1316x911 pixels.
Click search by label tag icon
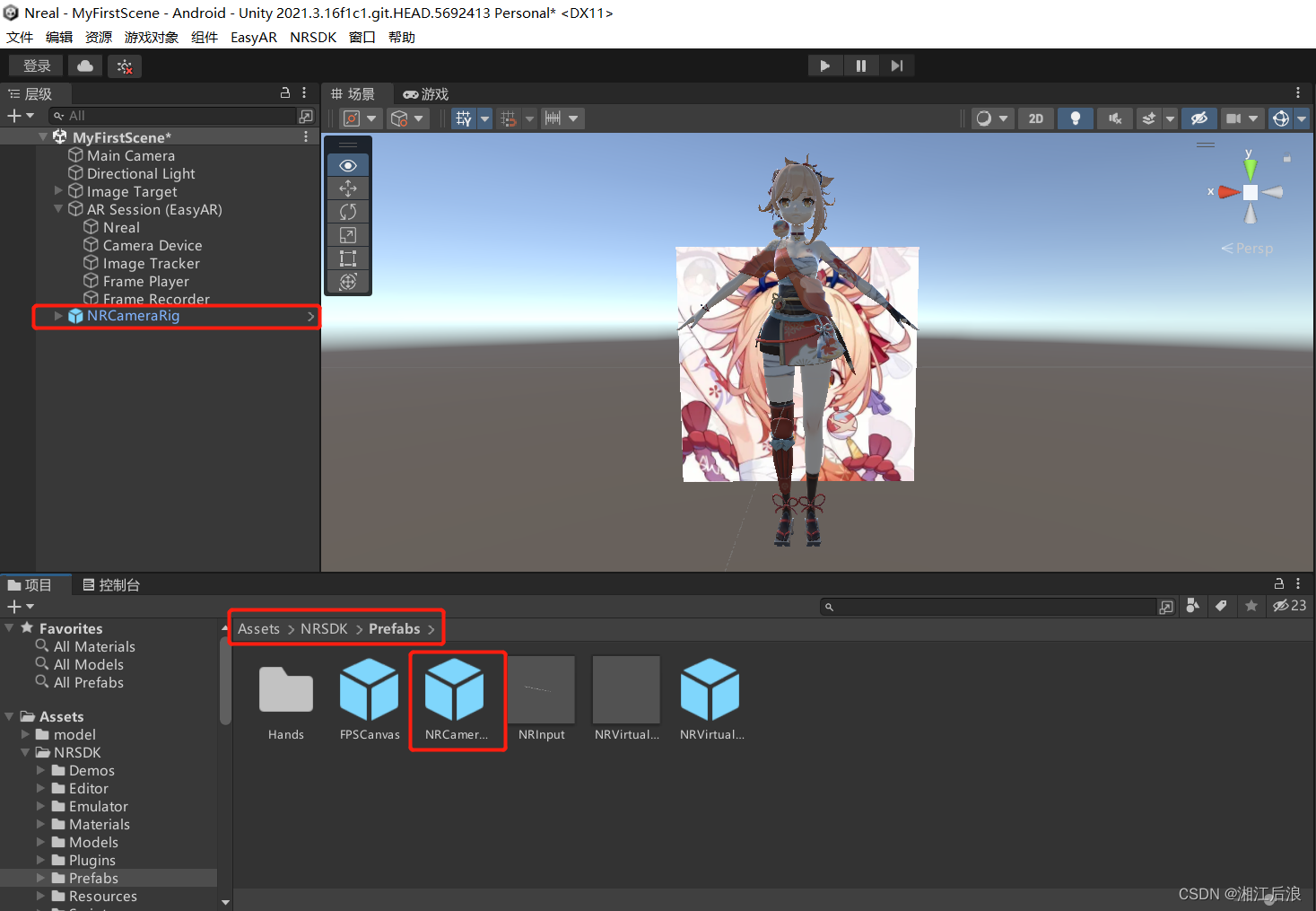point(1221,606)
